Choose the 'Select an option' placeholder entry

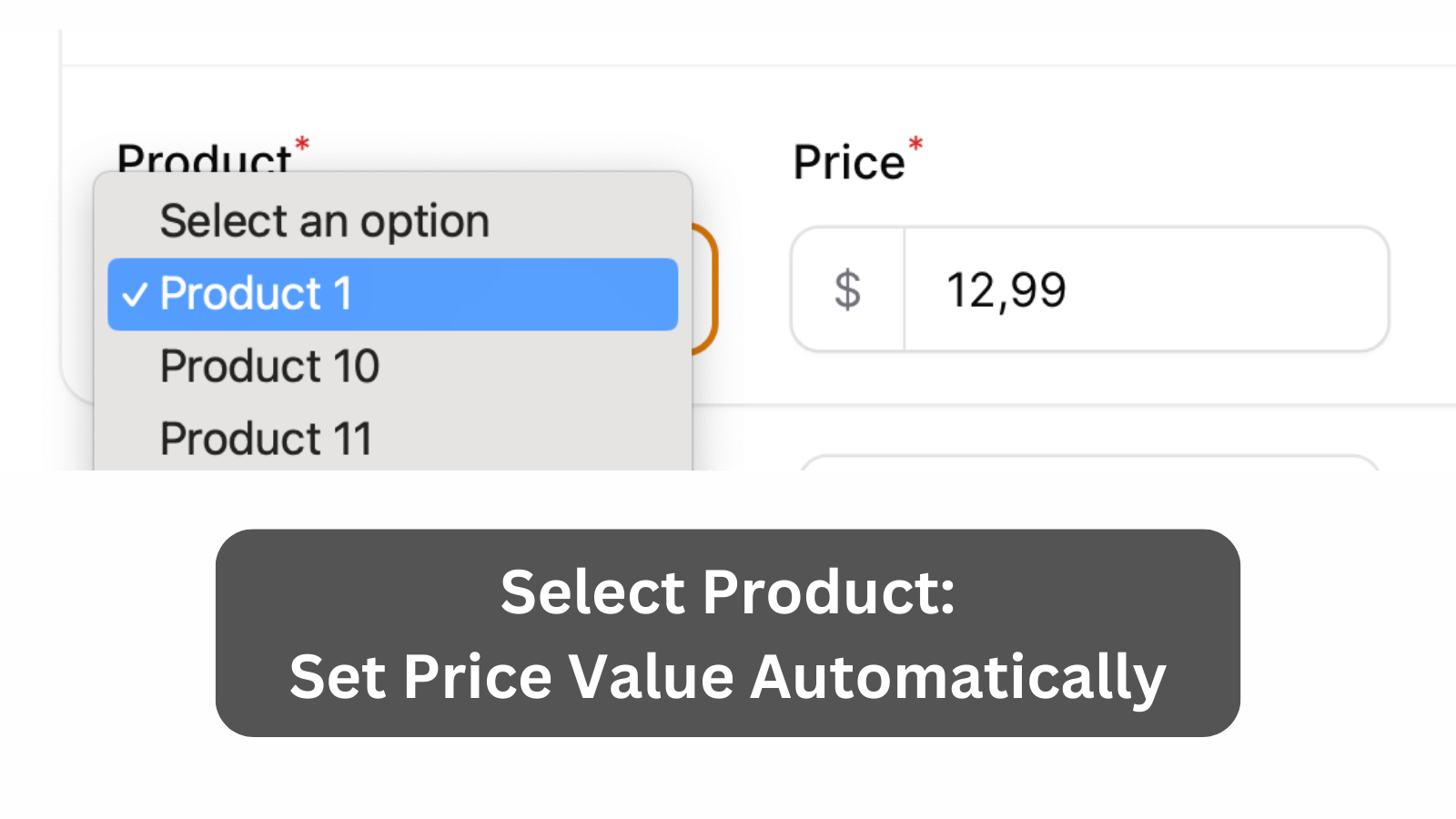tap(324, 221)
